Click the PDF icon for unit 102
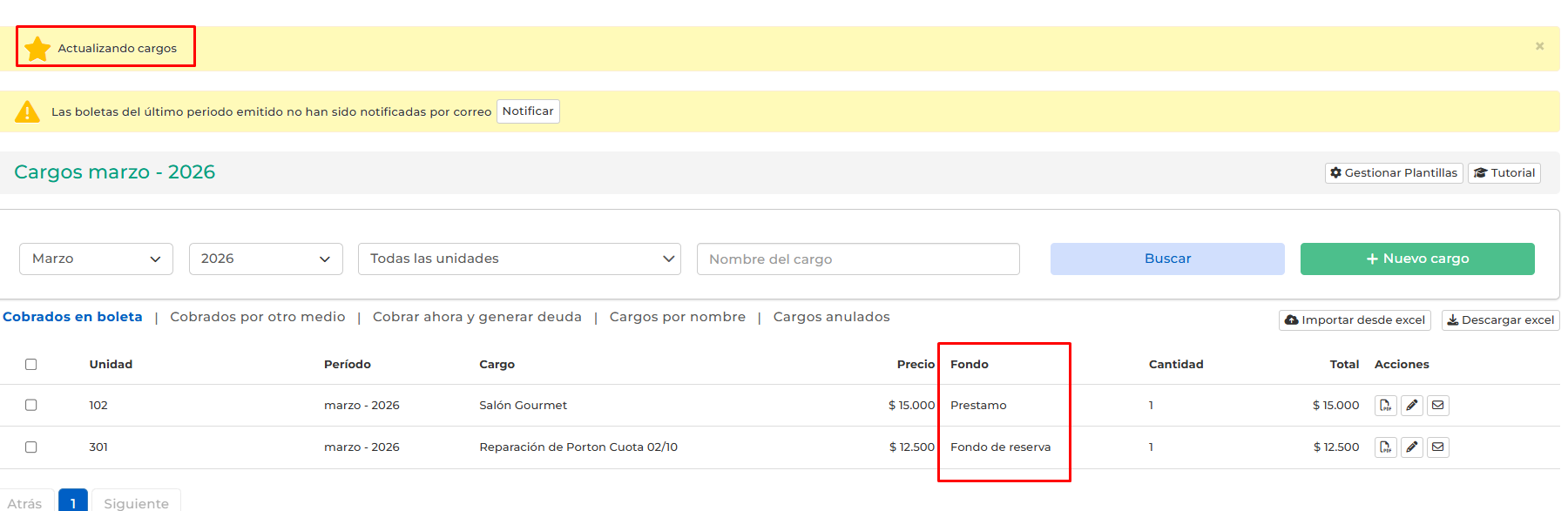 1385,406
